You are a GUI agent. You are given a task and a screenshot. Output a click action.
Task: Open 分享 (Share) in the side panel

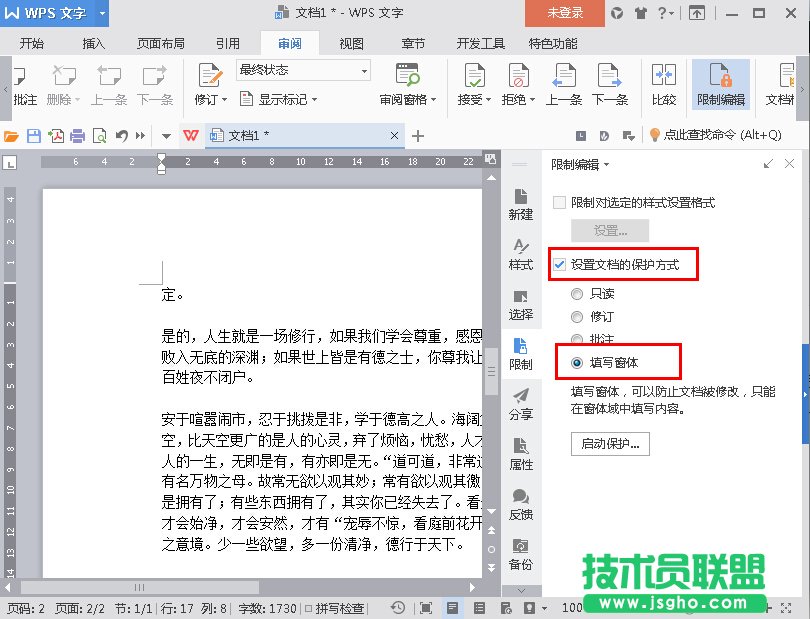[x=520, y=404]
